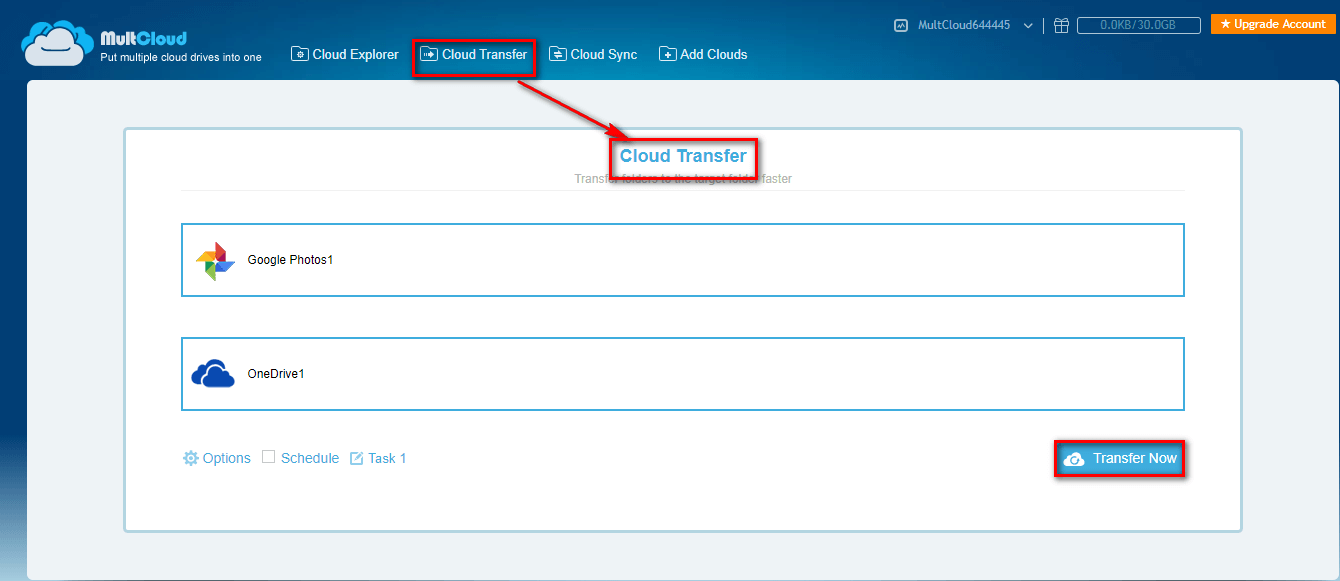
Task: Select the Google Photos1 source box
Action: coord(683,260)
